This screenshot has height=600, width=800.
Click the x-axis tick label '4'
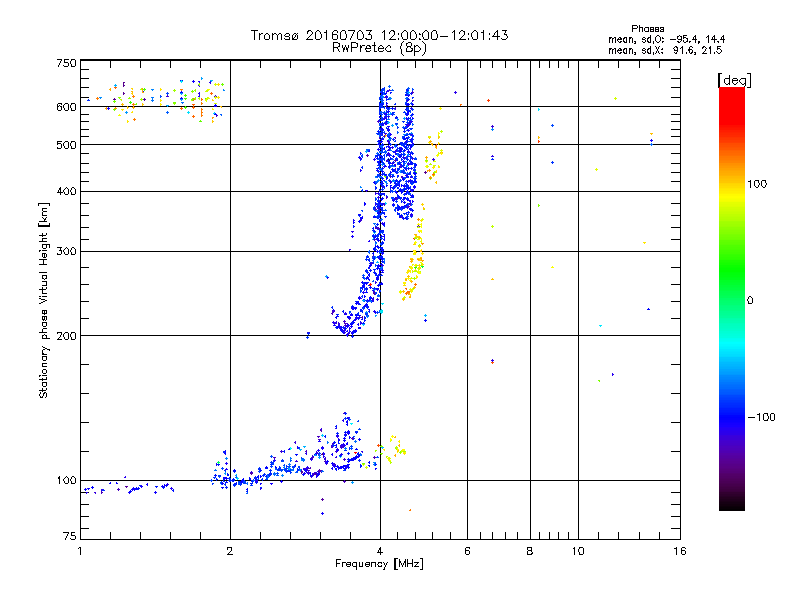pos(380,551)
